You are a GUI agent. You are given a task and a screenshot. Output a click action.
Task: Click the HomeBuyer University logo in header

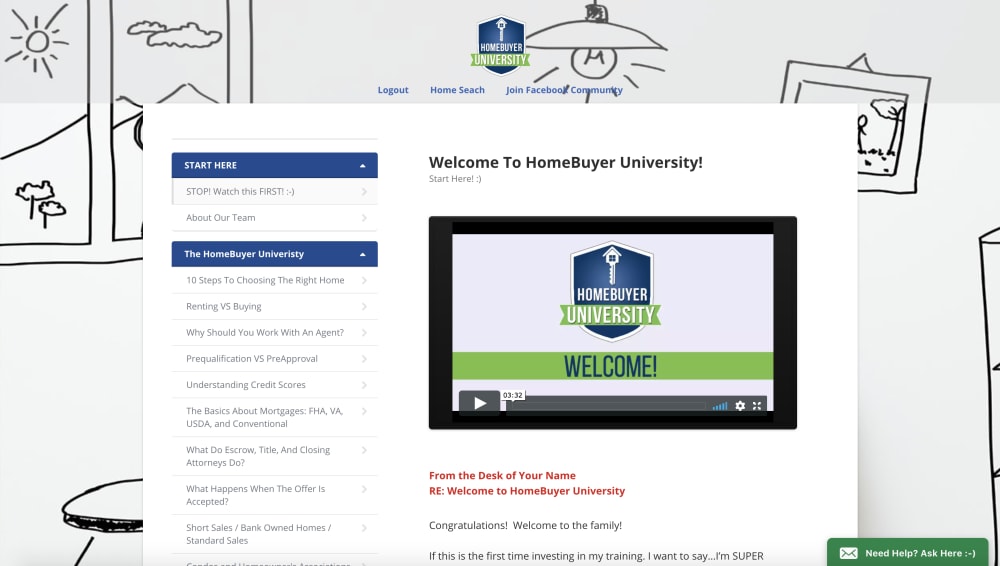pos(501,45)
